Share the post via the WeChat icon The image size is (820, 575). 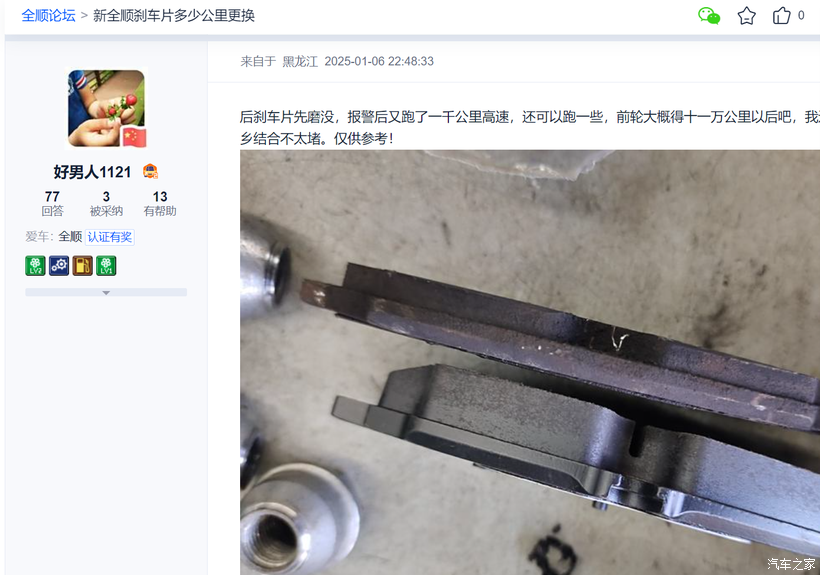(709, 16)
